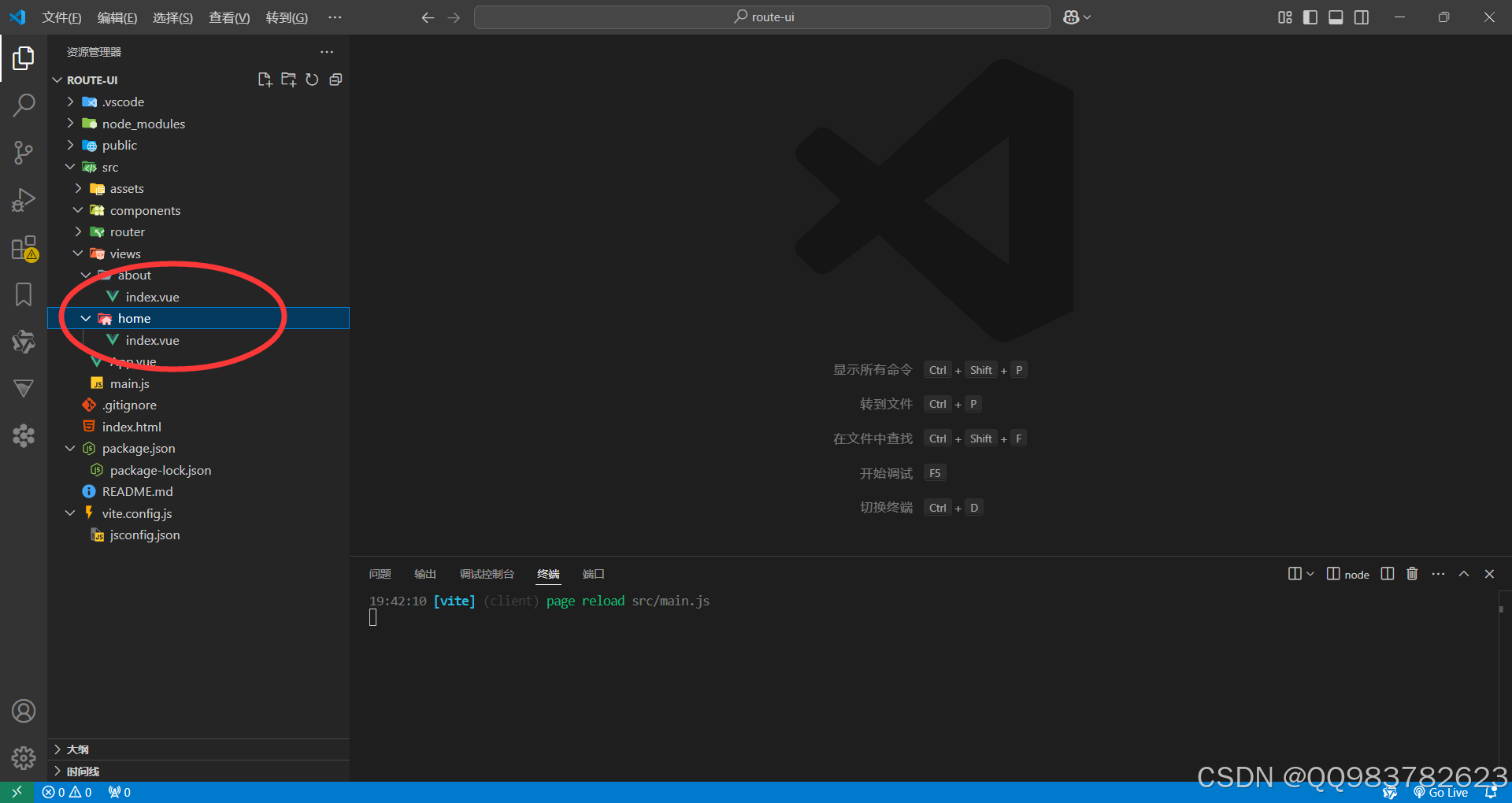1512x803 pixels.
Task: Create a new file in ROUTE-UI
Action: coord(265,80)
